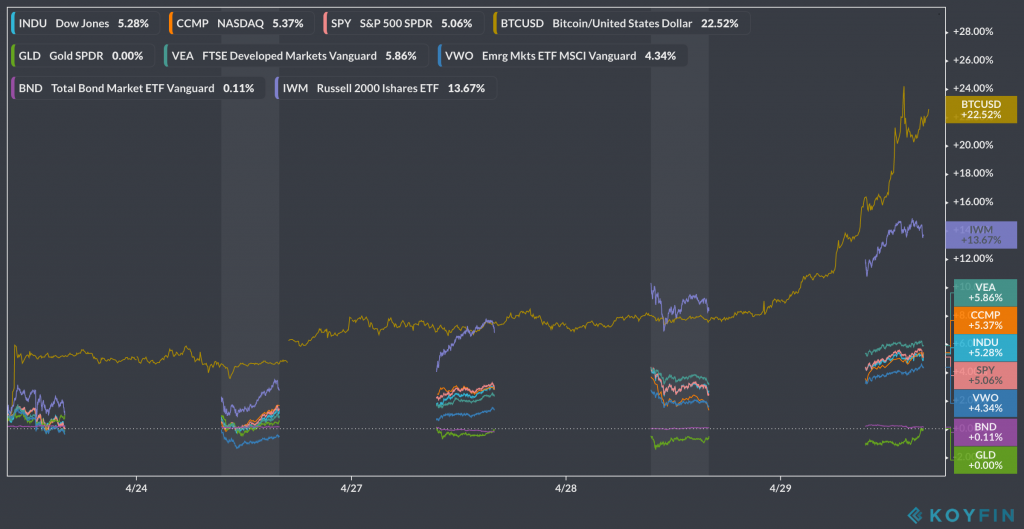Select the IWM Russell 2000 legend chip
Screen dimensions: 1024x529
pyautogui.click(x=387, y=89)
